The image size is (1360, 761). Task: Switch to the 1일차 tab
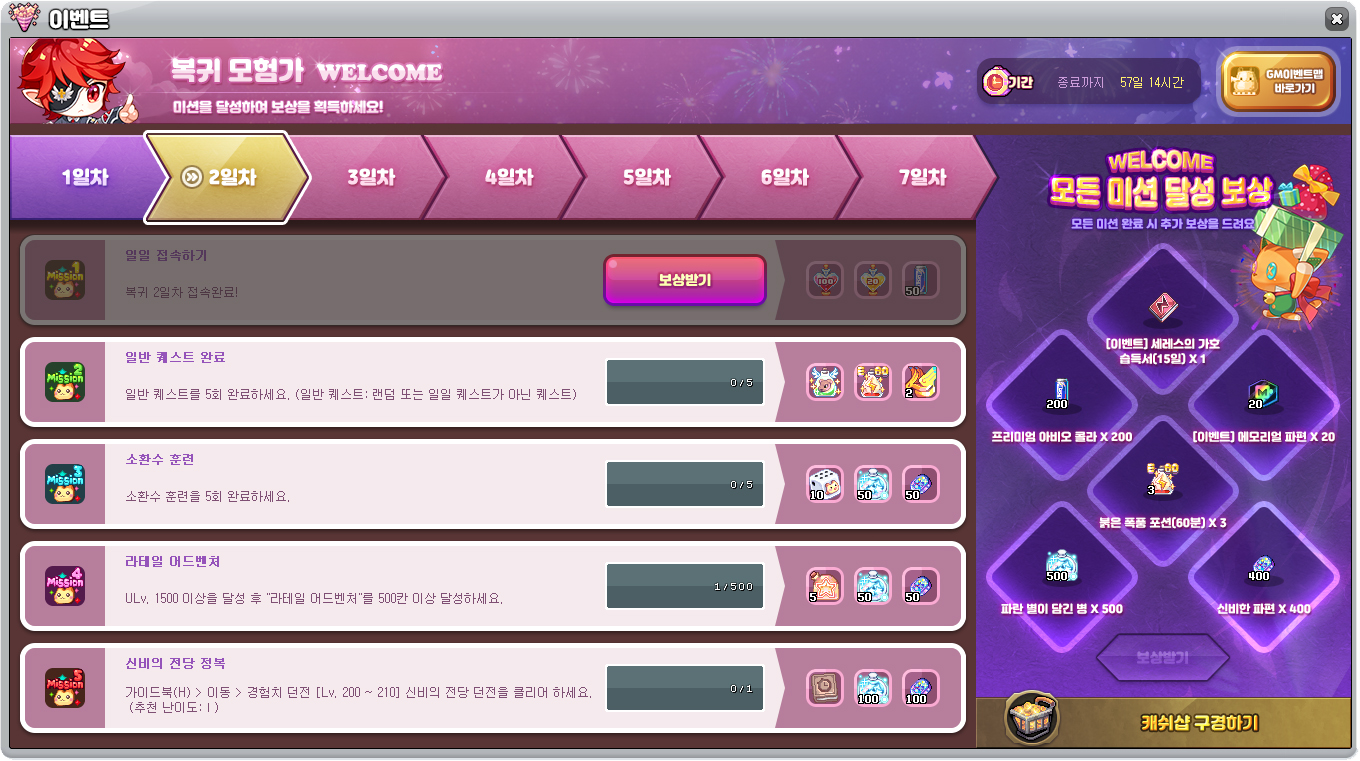(x=84, y=178)
